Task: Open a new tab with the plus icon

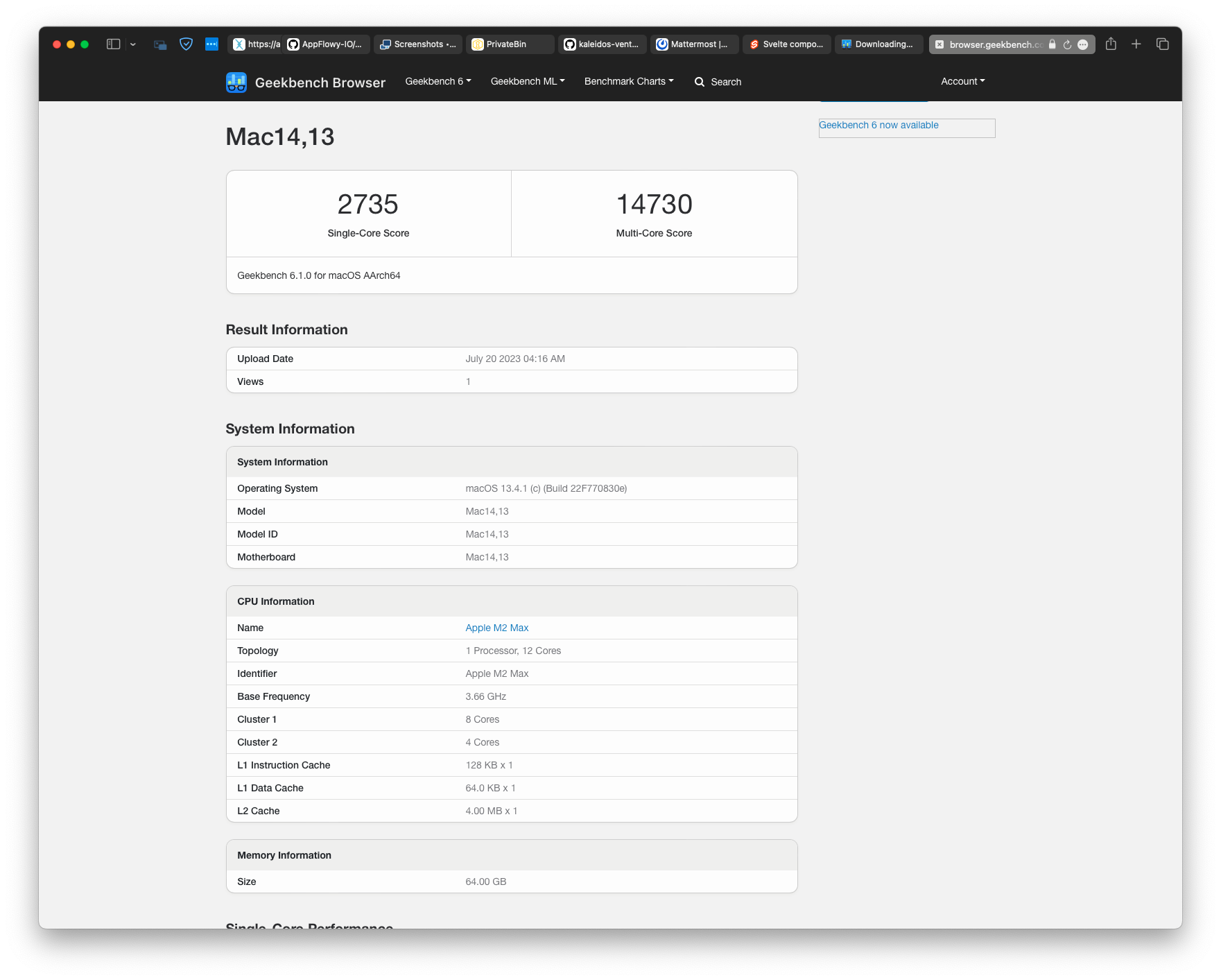Action: (1136, 44)
